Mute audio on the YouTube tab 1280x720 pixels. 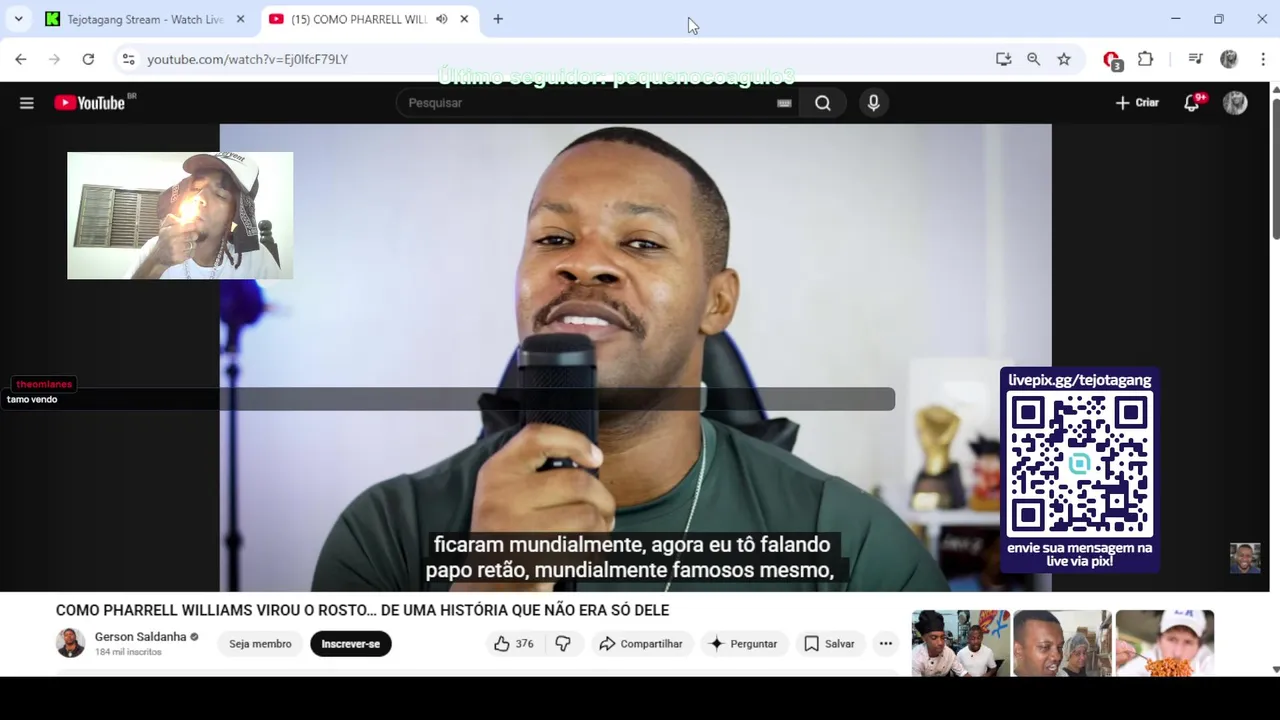[x=441, y=19]
